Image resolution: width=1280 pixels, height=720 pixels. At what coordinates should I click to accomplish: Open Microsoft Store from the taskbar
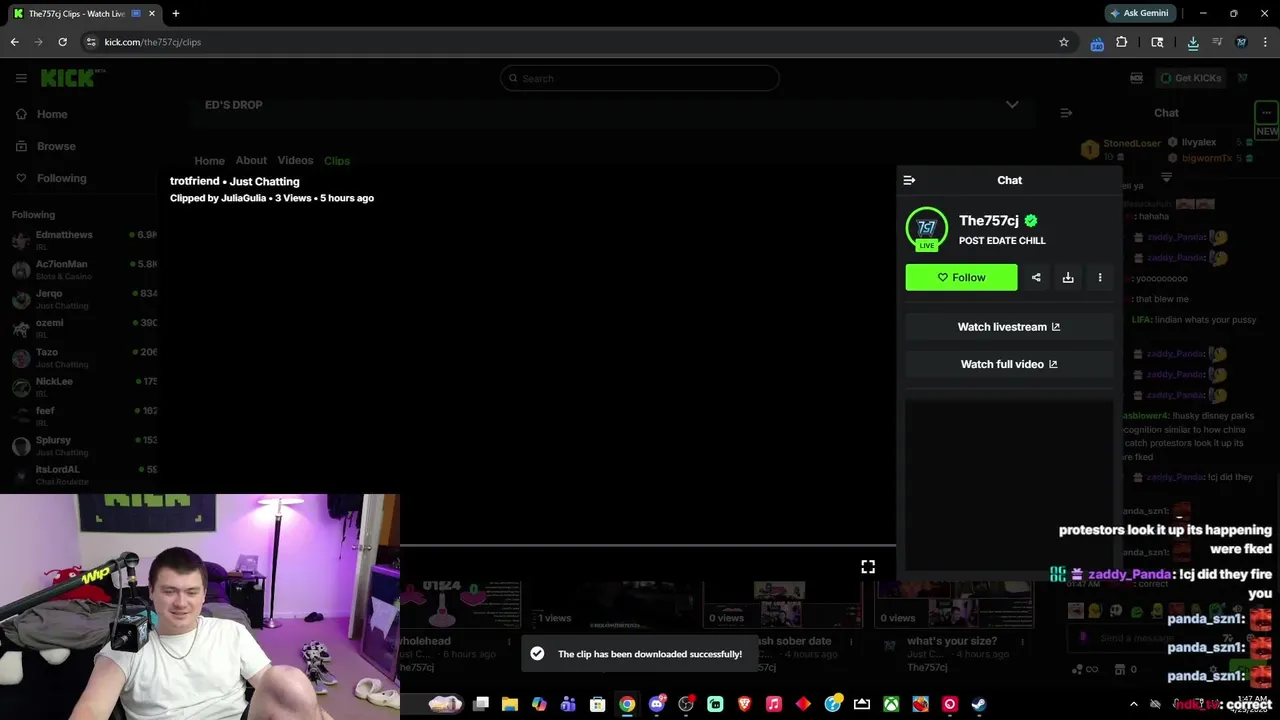598,704
